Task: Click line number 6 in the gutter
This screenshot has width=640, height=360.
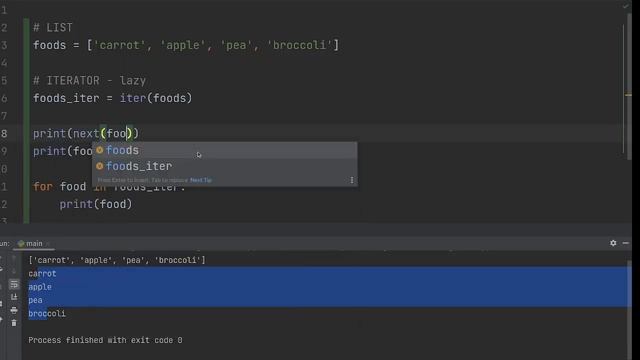Action: click(x=4, y=98)
